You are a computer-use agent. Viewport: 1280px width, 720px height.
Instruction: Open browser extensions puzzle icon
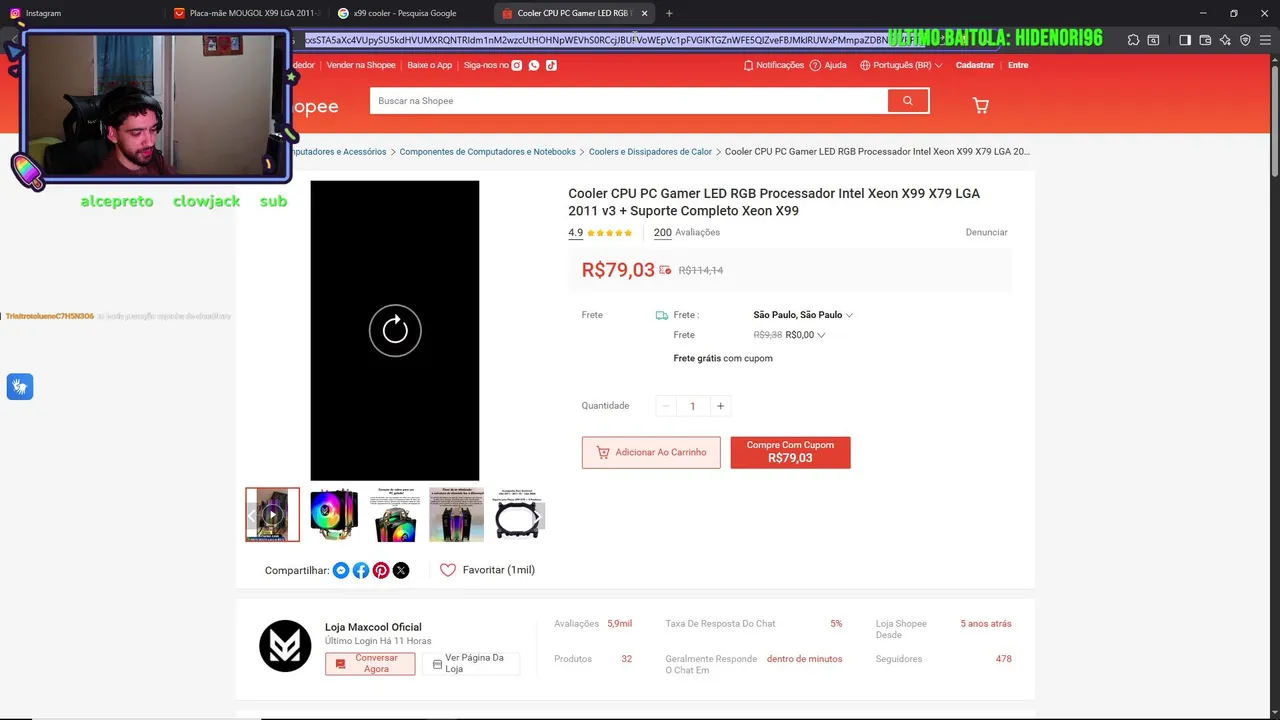coord(1133,40)
